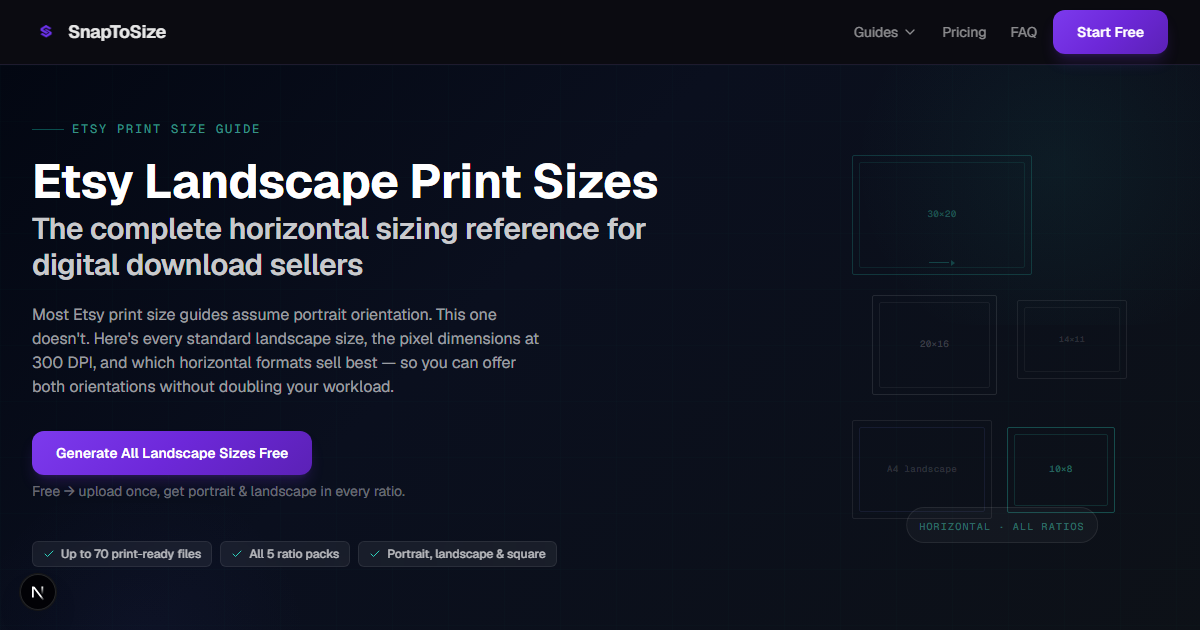Click the checkmark icon beside 'Portrait, landscape & square'

pyautogui.click(x=375, y=554)
